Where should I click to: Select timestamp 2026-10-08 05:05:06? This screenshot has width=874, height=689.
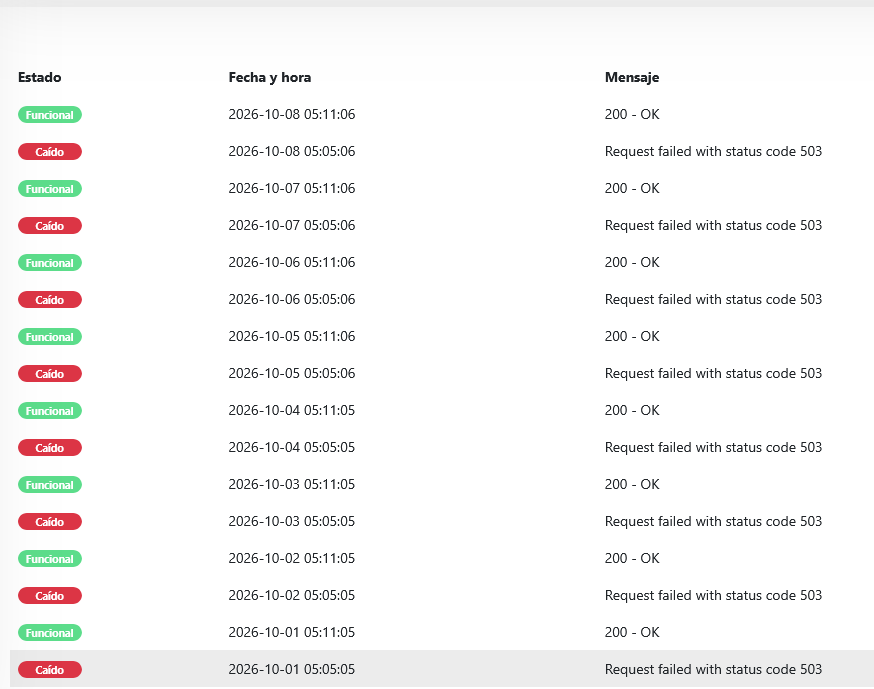coord(292,152)
